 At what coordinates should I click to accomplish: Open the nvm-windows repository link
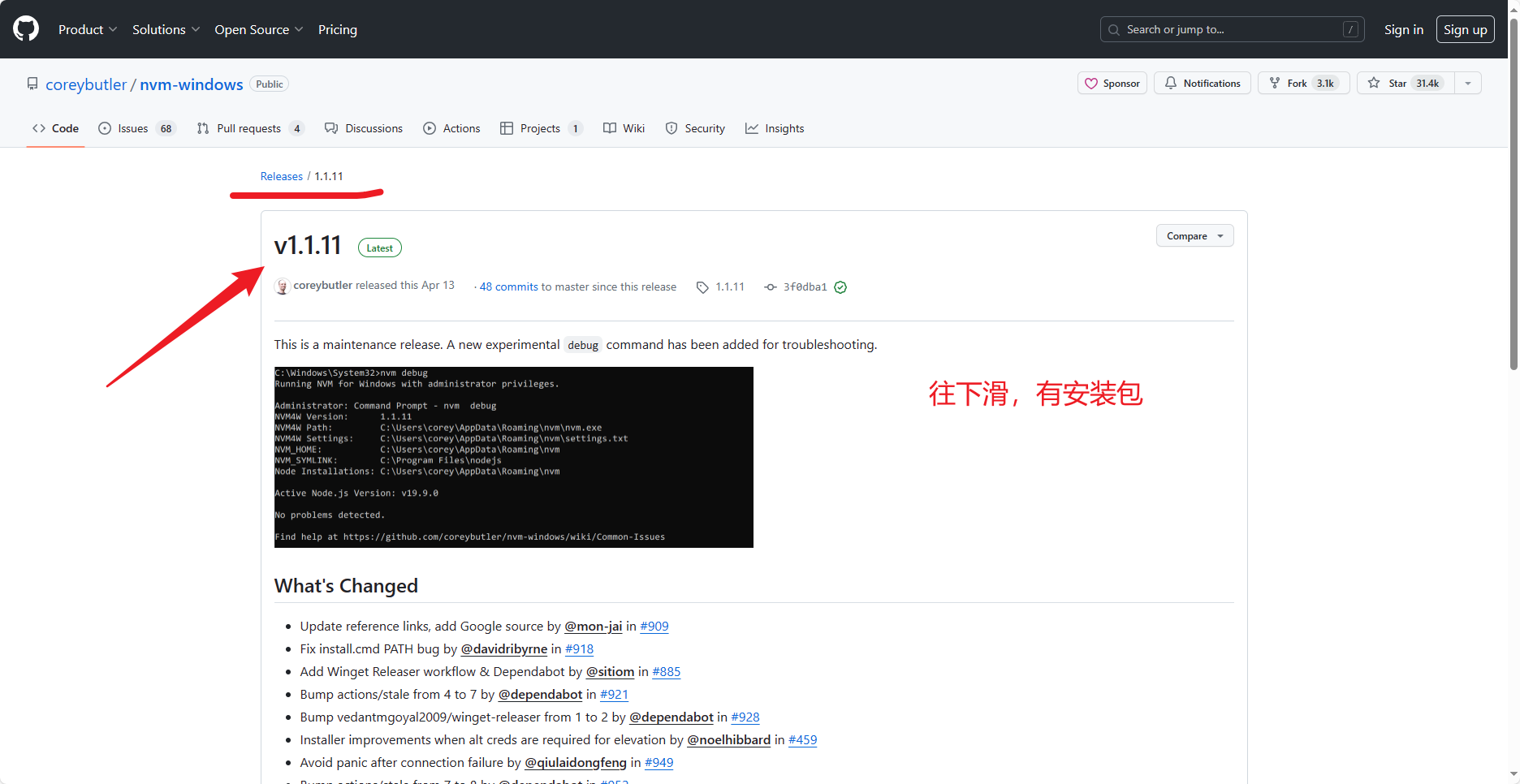point(192,84)
